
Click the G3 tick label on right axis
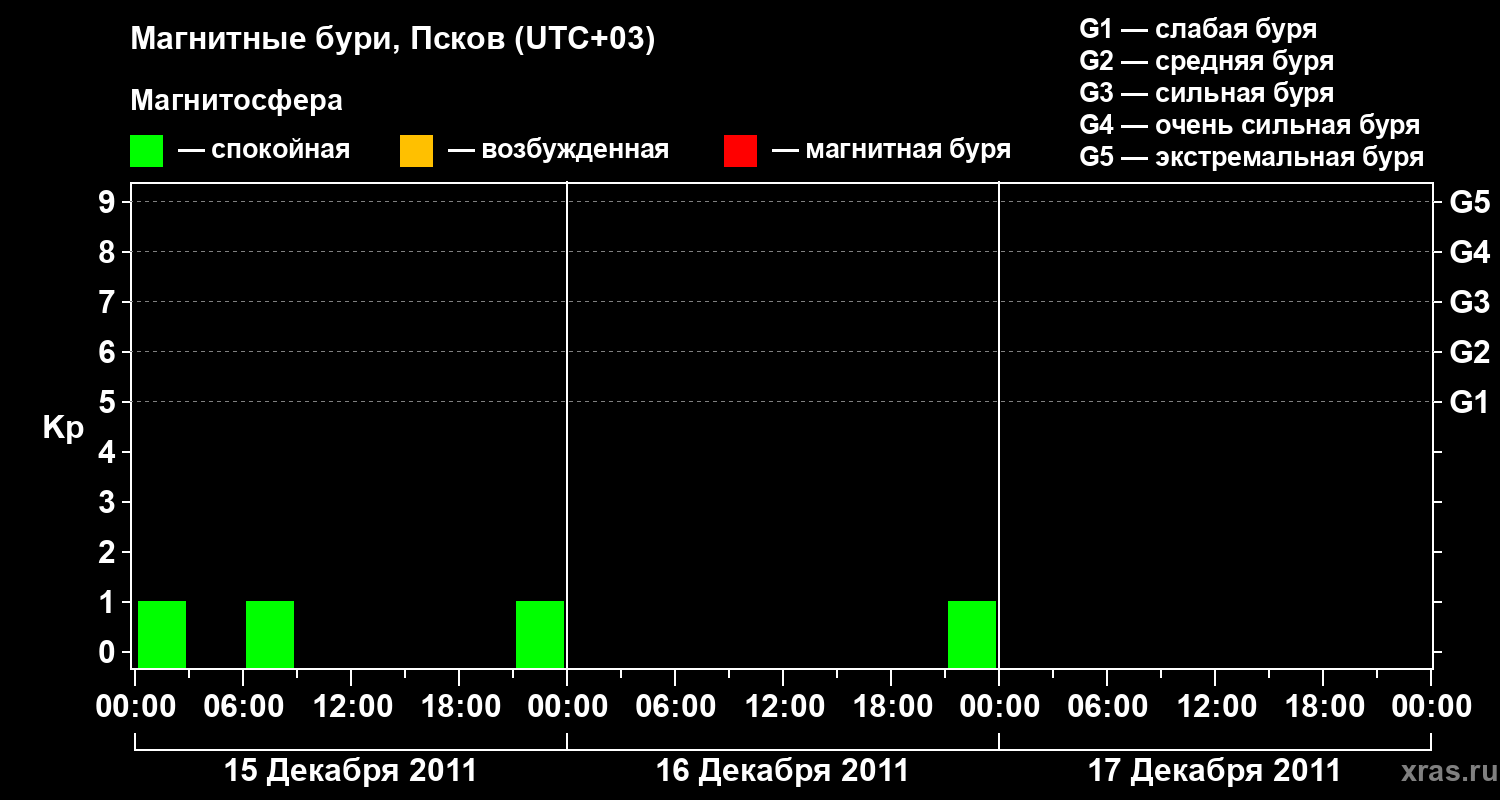1470,302
